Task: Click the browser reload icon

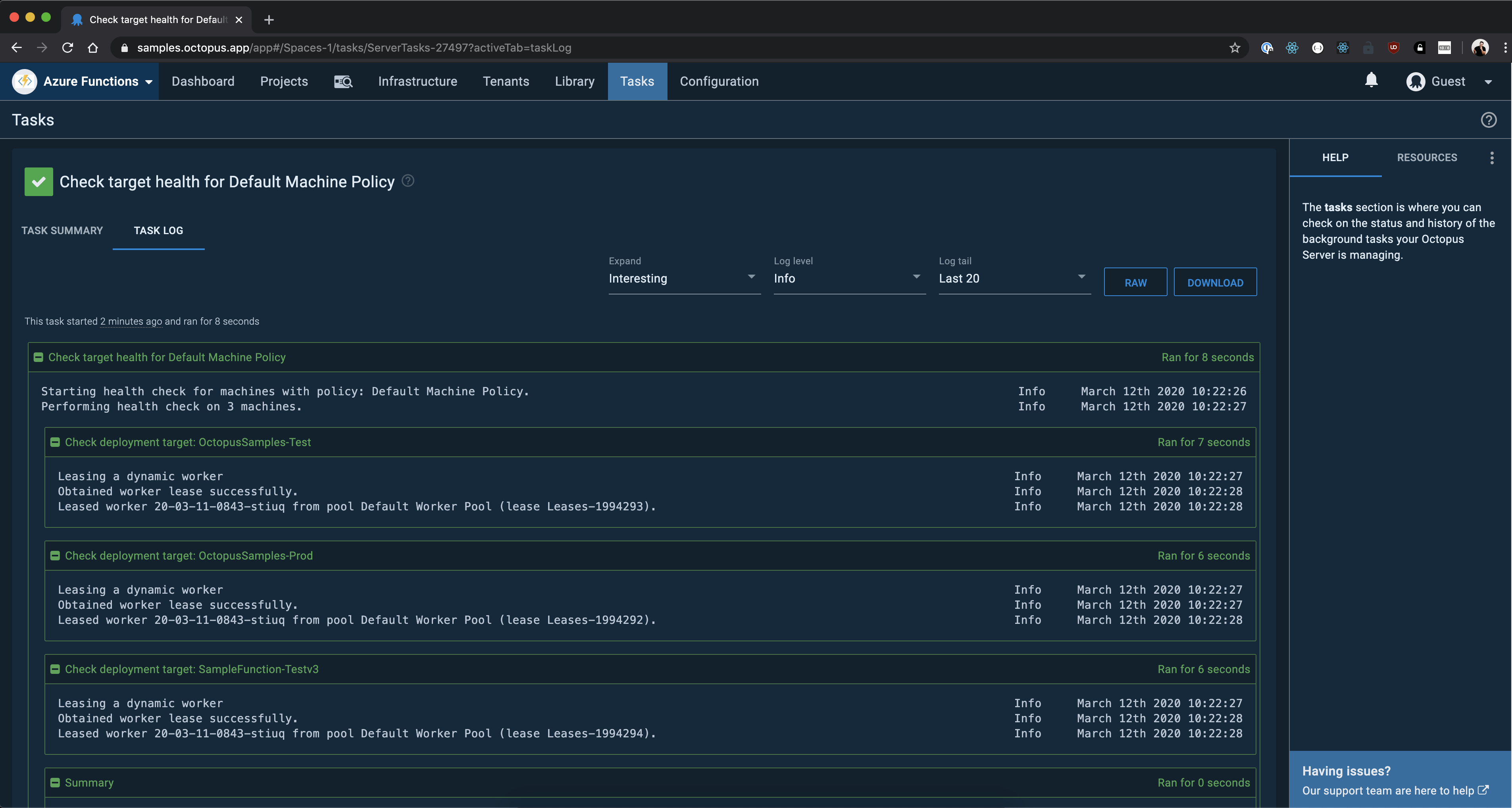Action: 67,48
